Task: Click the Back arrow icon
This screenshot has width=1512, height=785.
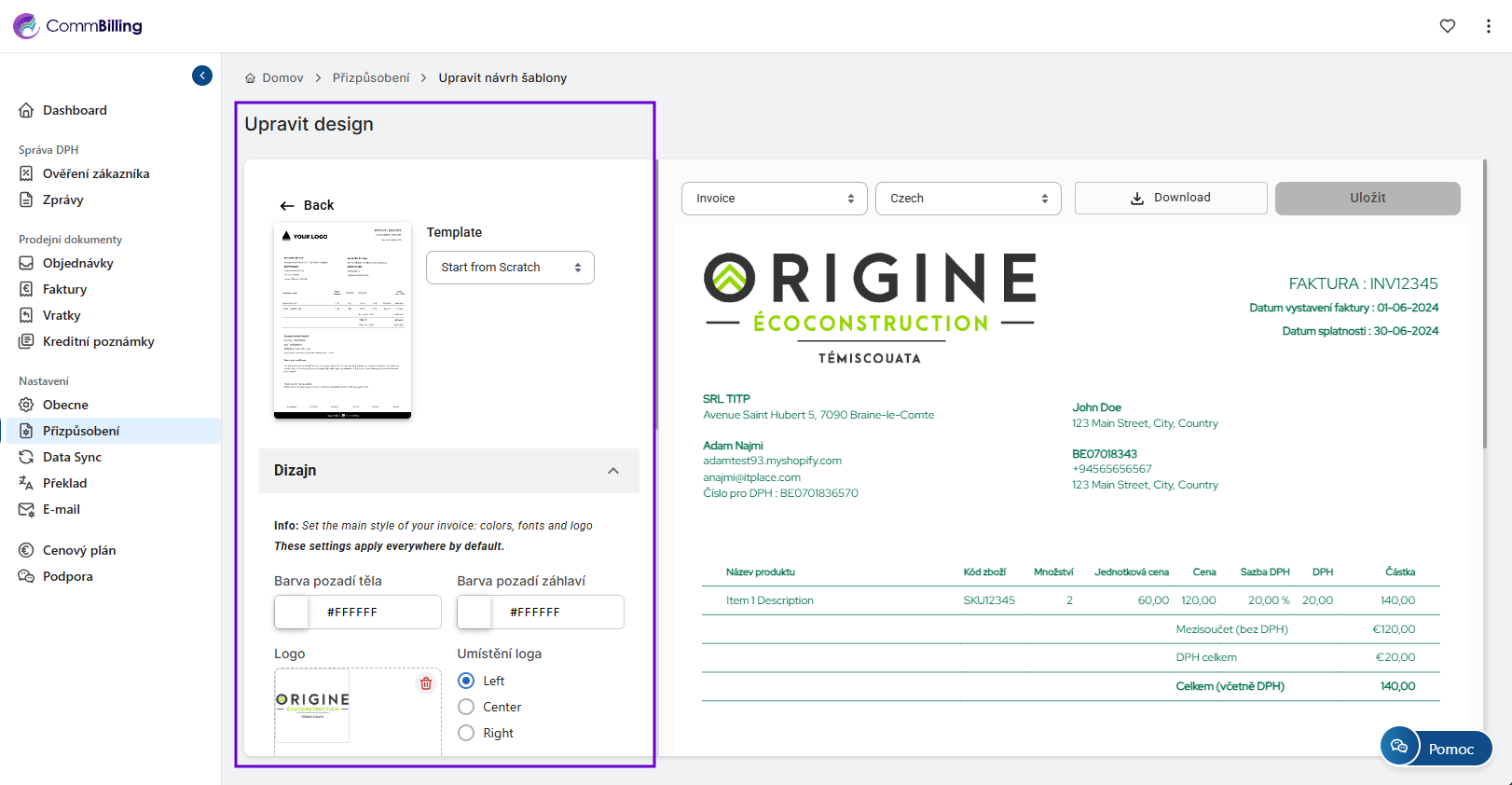Action: click(287, 206)
